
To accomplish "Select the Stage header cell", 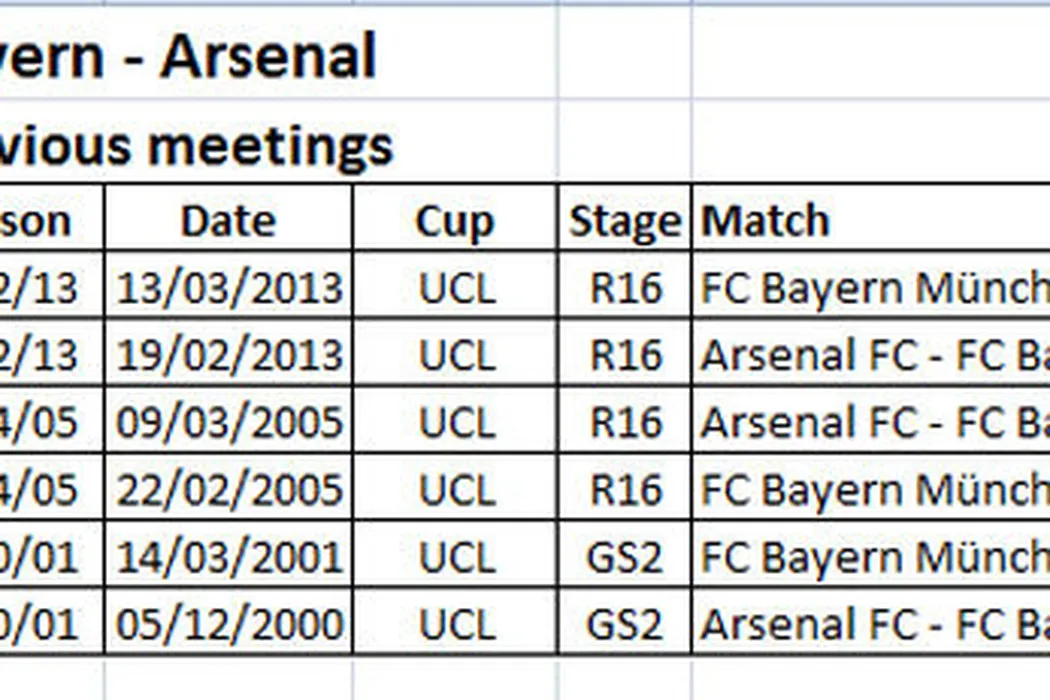I will (x=624, y=220).
